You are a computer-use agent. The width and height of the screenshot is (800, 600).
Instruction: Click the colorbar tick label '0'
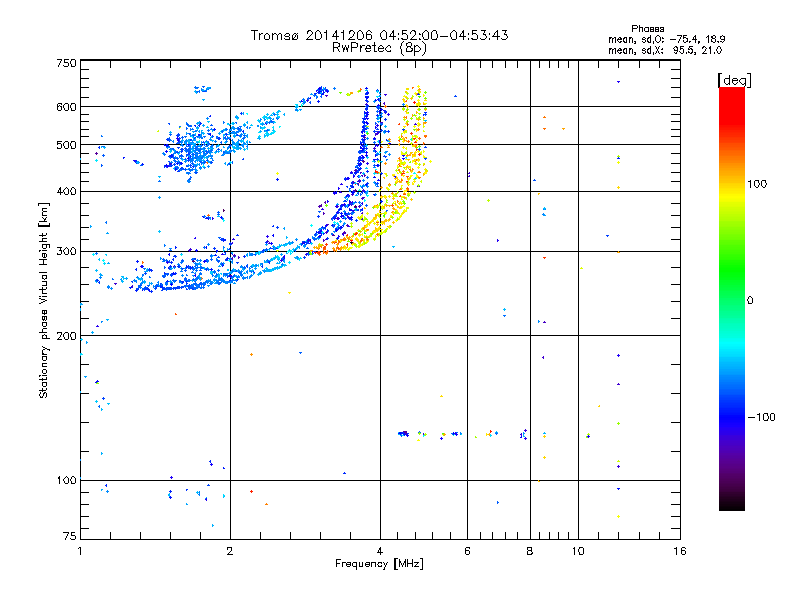[750, 301]
